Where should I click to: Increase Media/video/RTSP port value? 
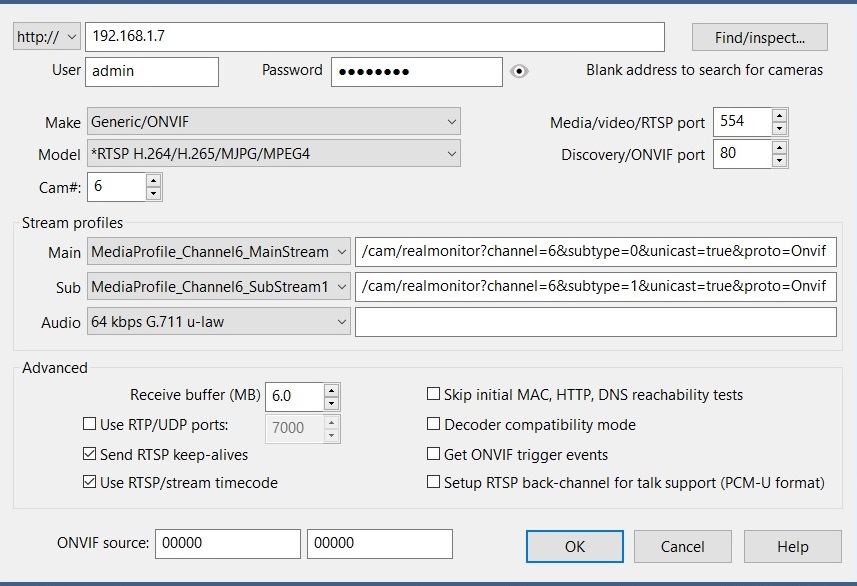[x=779, y=115]
